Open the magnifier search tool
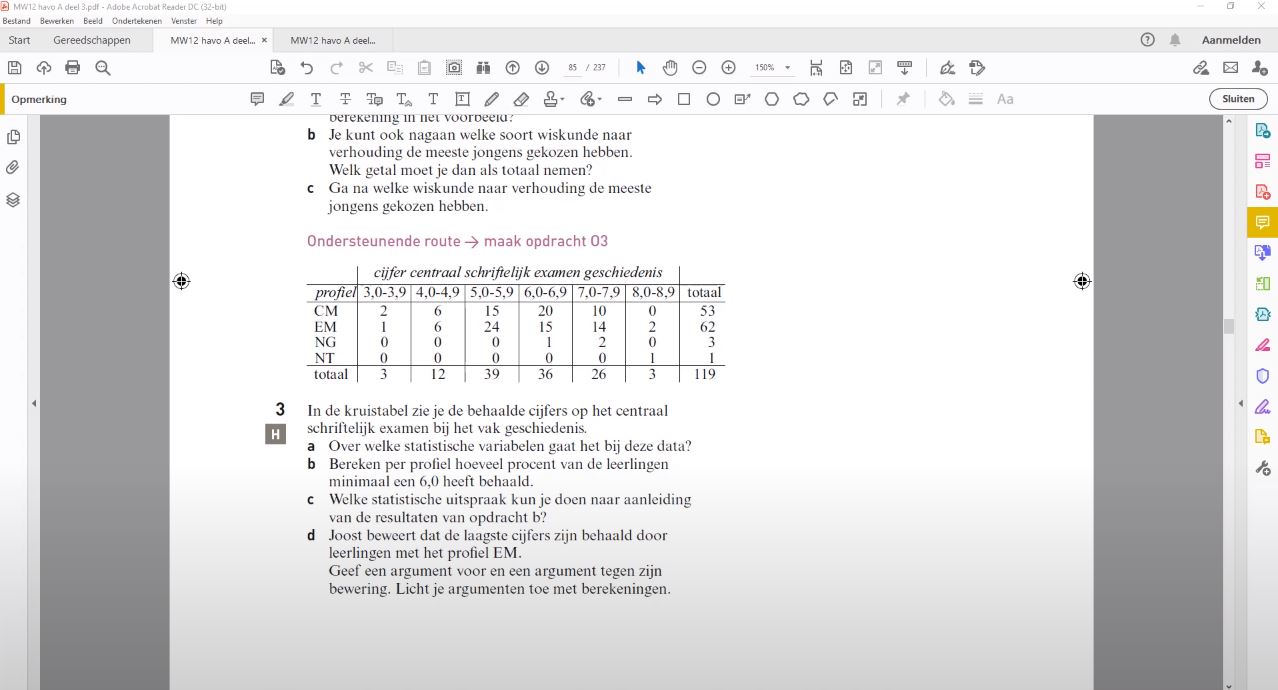The height and width of the screenshot is (690, 1278). pyautogui.click(x=103, y=68)
